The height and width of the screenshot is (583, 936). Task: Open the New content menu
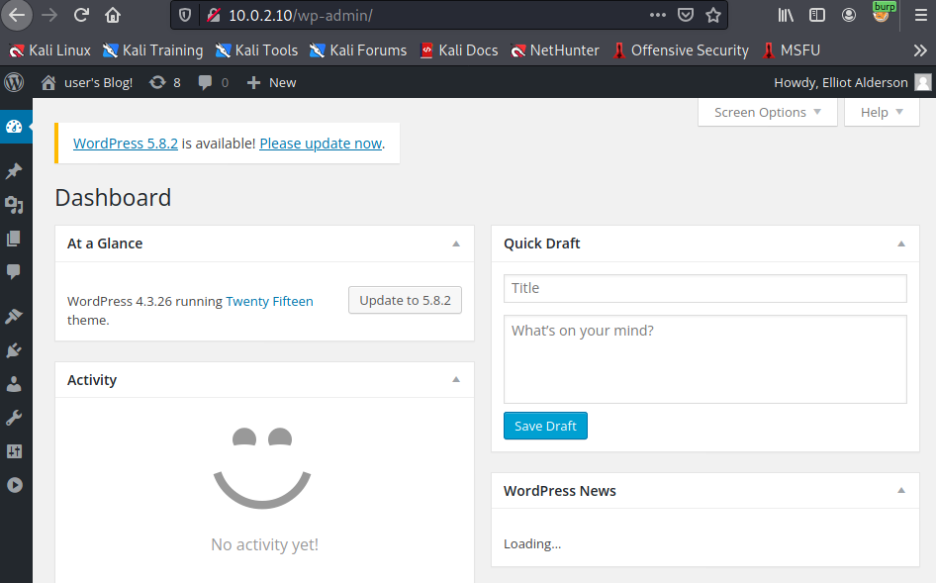[x=272, y=82]
